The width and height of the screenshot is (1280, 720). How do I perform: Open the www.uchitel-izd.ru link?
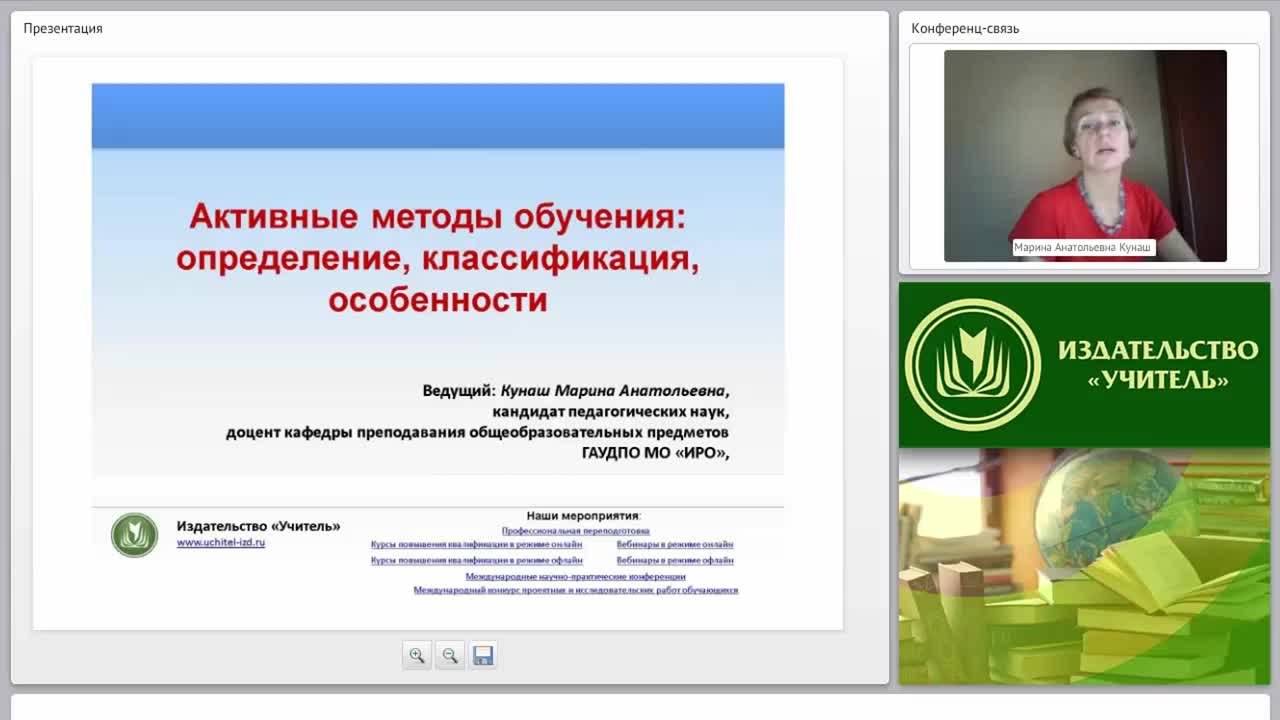point(221,543)
